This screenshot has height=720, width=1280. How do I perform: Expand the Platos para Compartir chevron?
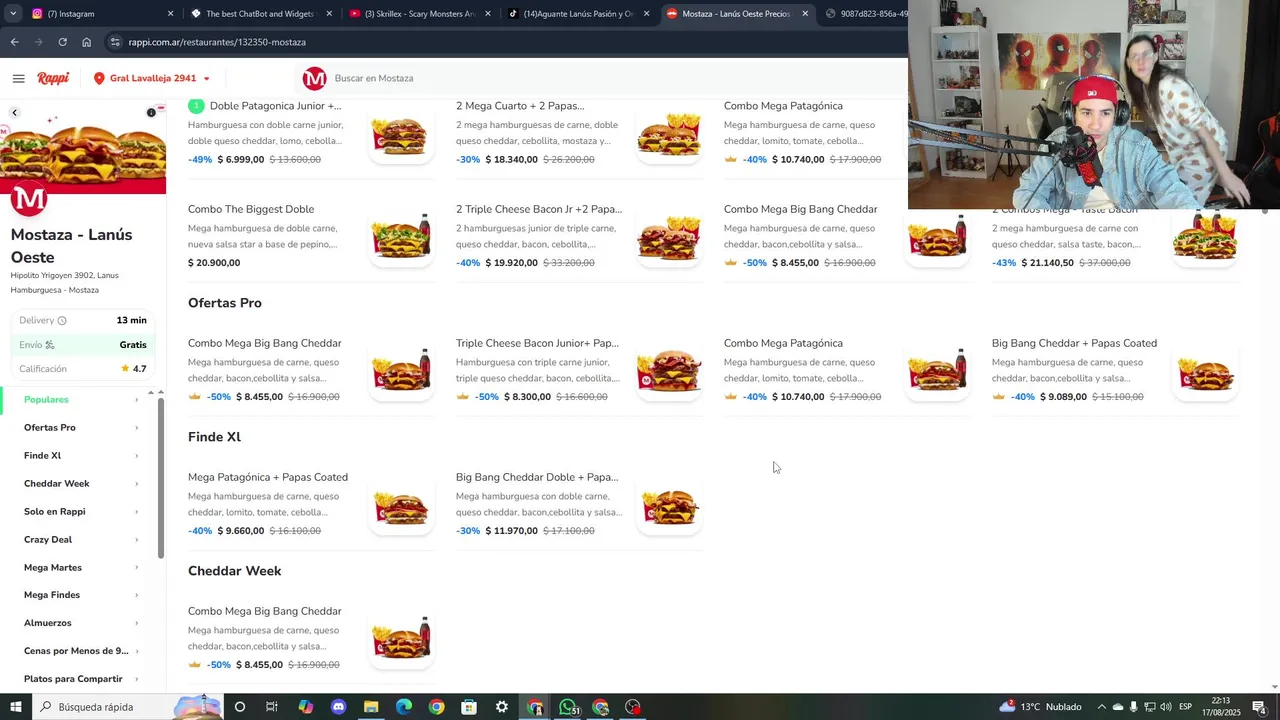(x=137, y=679)
